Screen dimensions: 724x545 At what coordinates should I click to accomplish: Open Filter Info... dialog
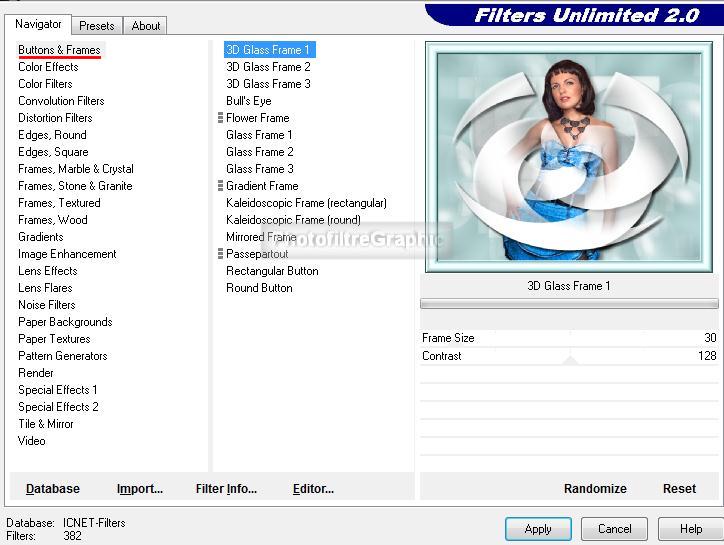(226, 489)
